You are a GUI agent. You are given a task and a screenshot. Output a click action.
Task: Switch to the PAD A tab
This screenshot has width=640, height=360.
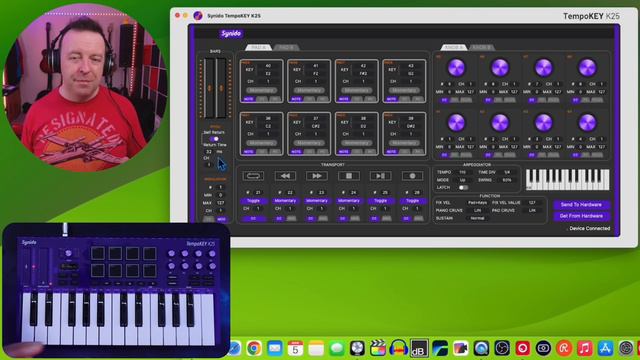click(x=258, y=47)
